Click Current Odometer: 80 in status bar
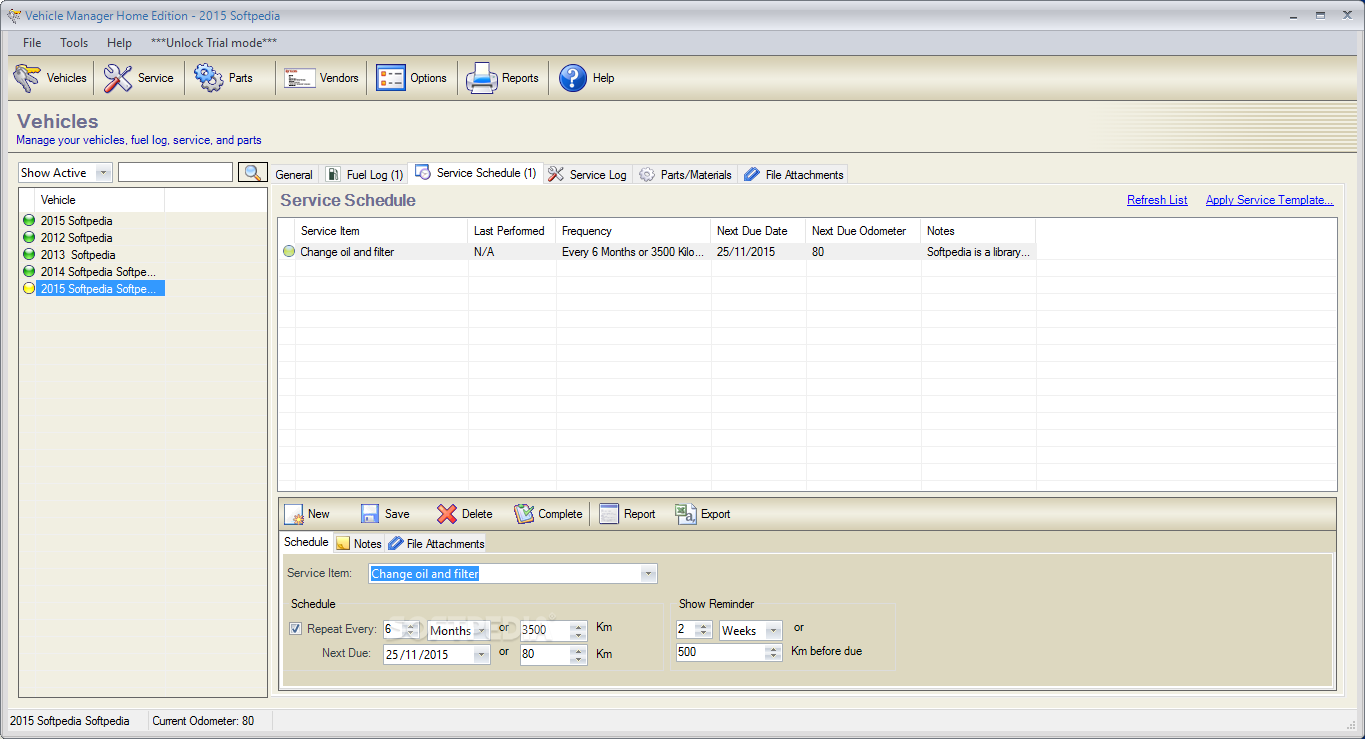Image resolution: width=1365 pixels, height=739 pixels. (x=203, y=721)
